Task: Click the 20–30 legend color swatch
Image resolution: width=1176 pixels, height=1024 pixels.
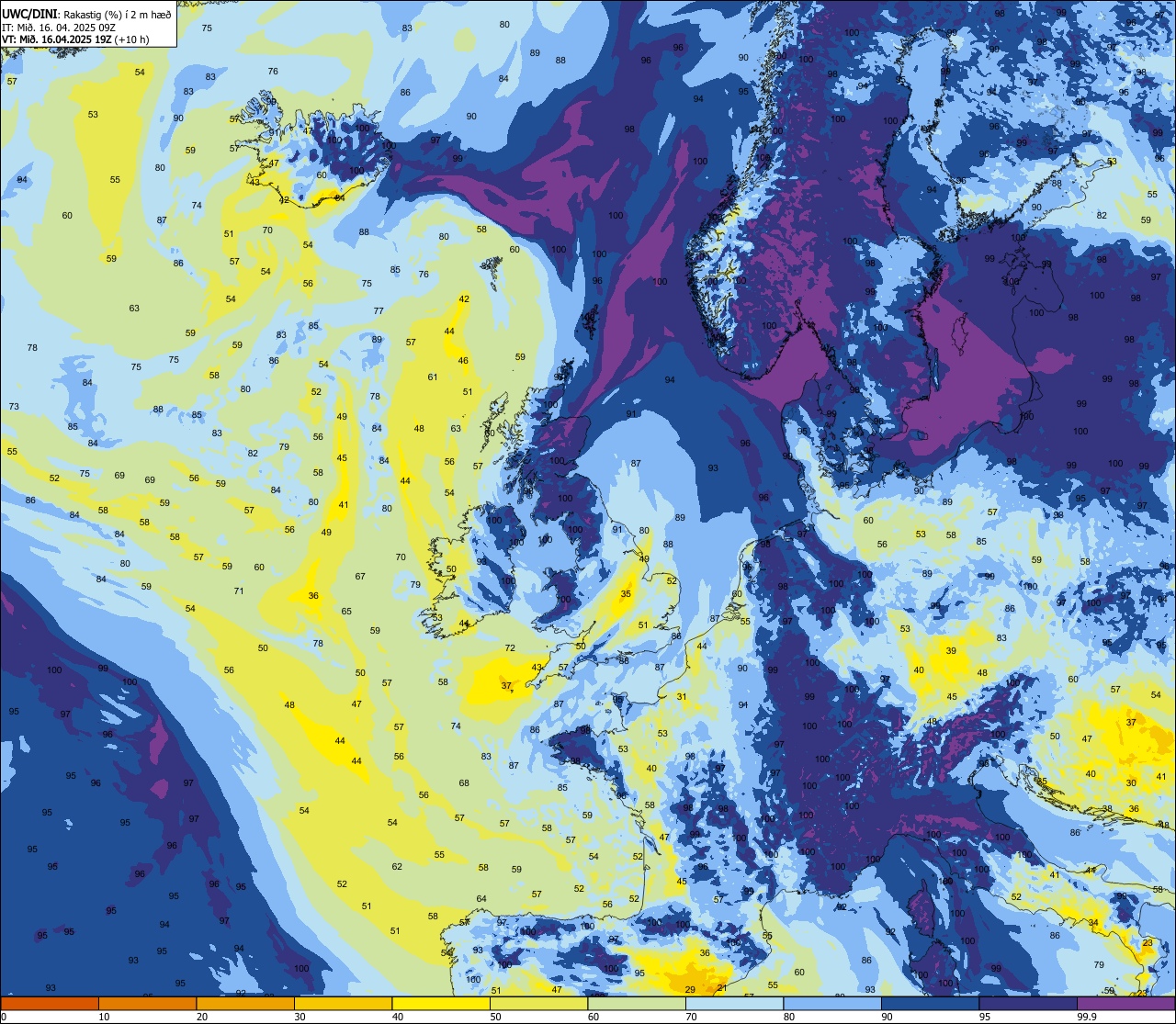Action: (x=245, y=1003)
